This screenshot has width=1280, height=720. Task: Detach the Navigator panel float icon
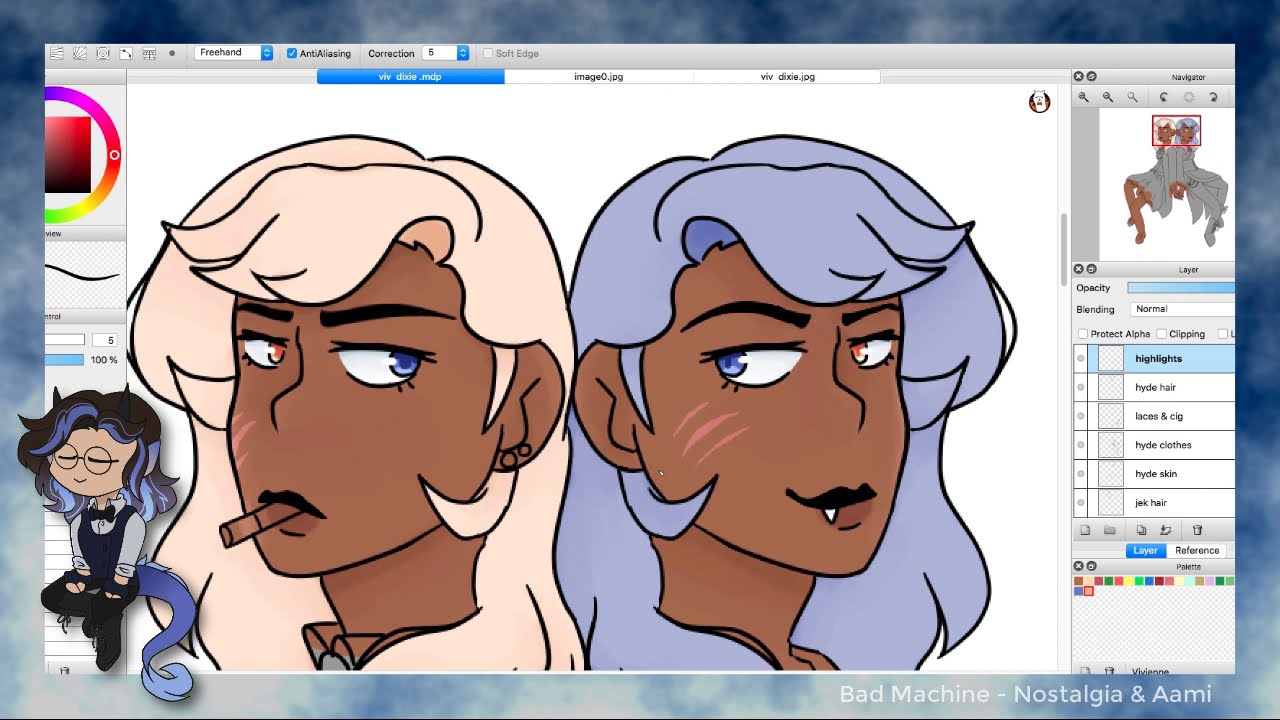tap(1091, 77)
